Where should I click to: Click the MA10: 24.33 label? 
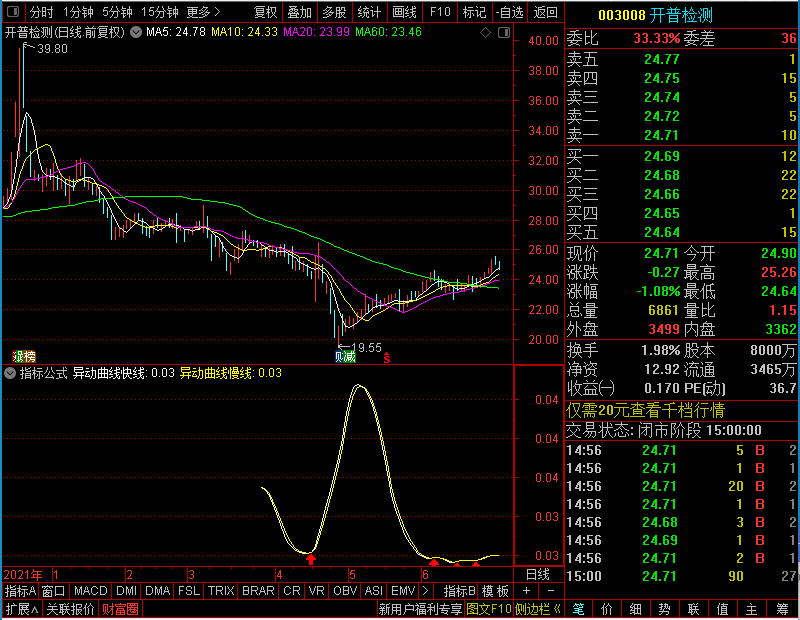coord(244,32)
